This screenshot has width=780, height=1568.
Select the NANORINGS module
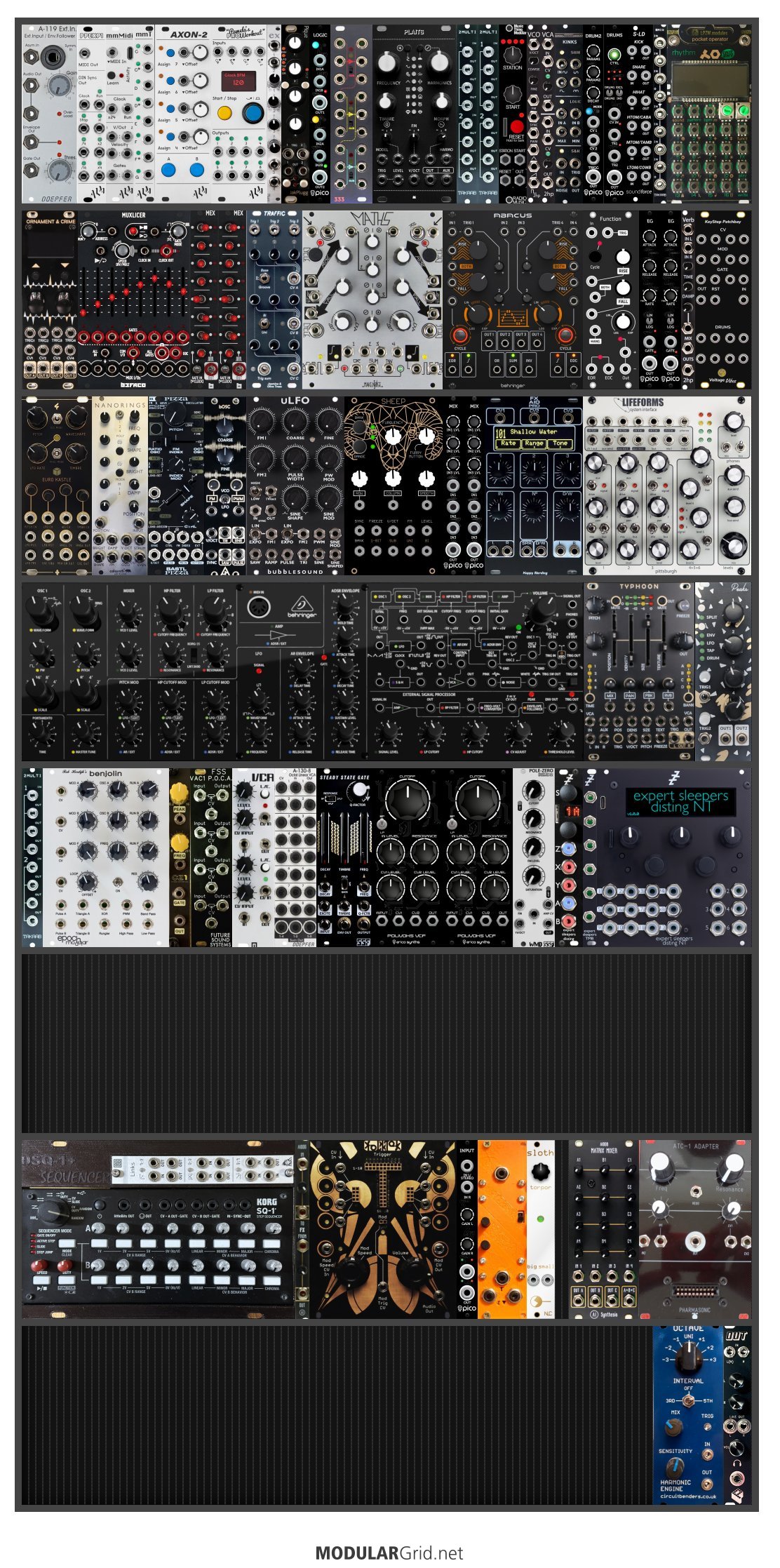tap(119, 486)
